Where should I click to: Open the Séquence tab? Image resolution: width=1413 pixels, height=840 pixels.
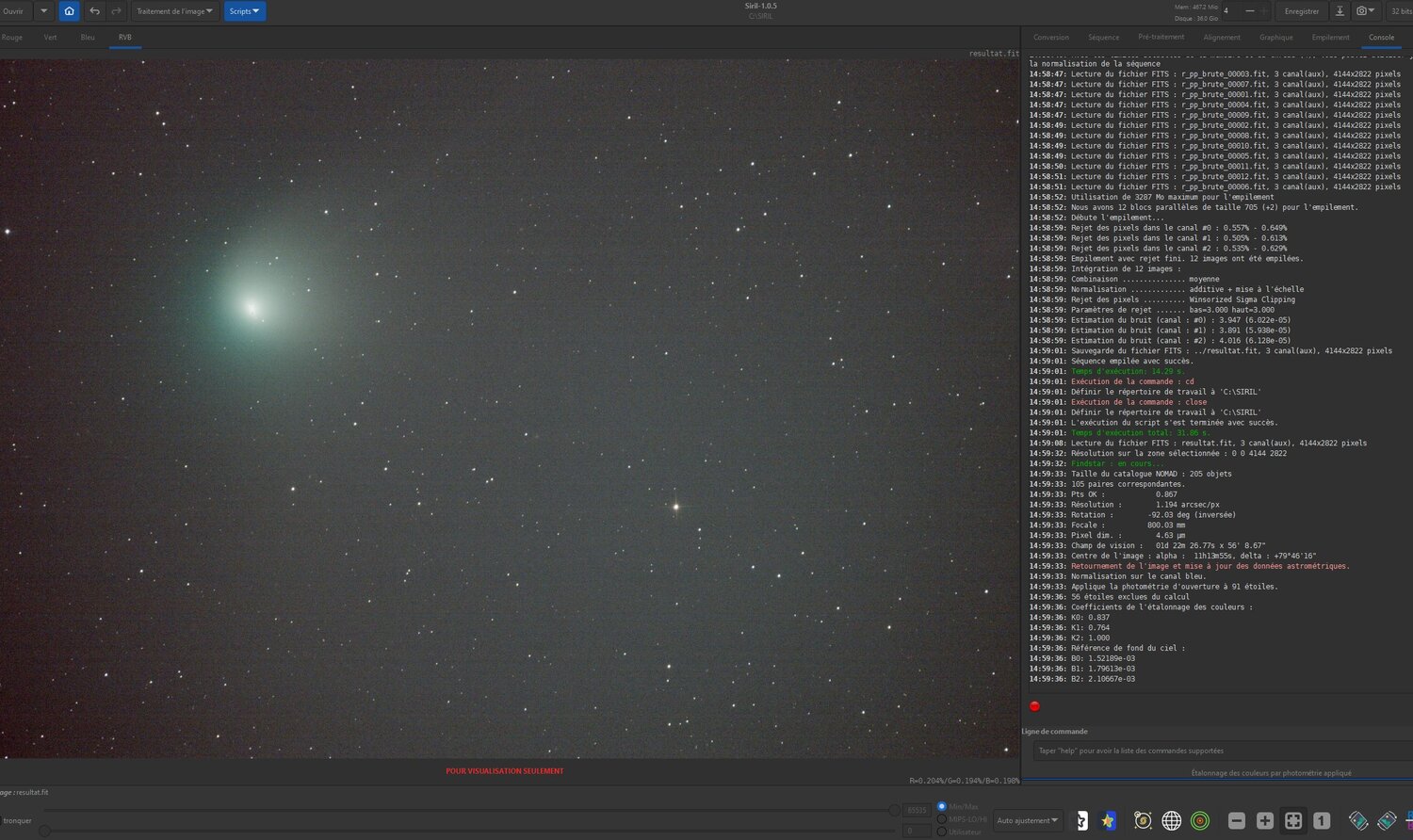click(x=1104, y=38)
